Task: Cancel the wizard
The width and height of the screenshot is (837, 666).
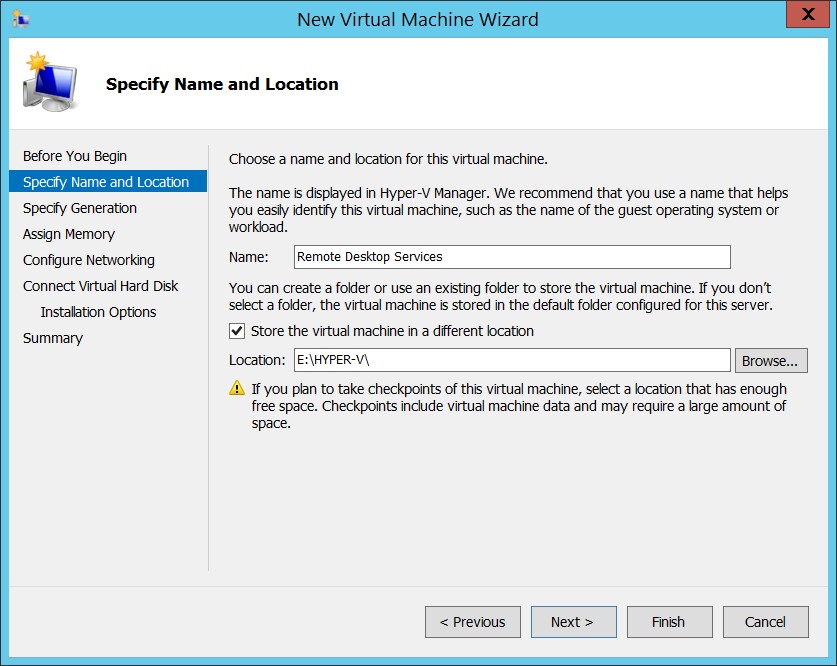Action: coord(765,622)
